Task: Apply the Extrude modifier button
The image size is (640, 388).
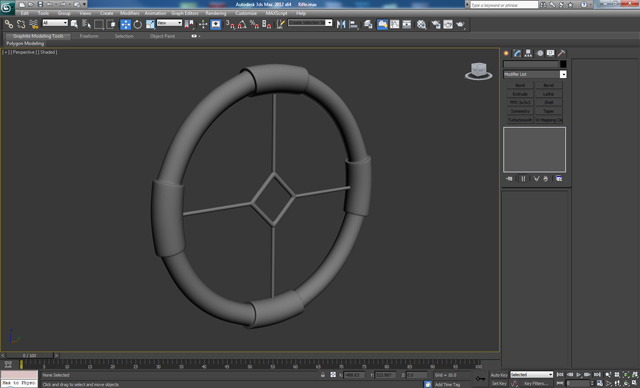Action: pos(520,94)
